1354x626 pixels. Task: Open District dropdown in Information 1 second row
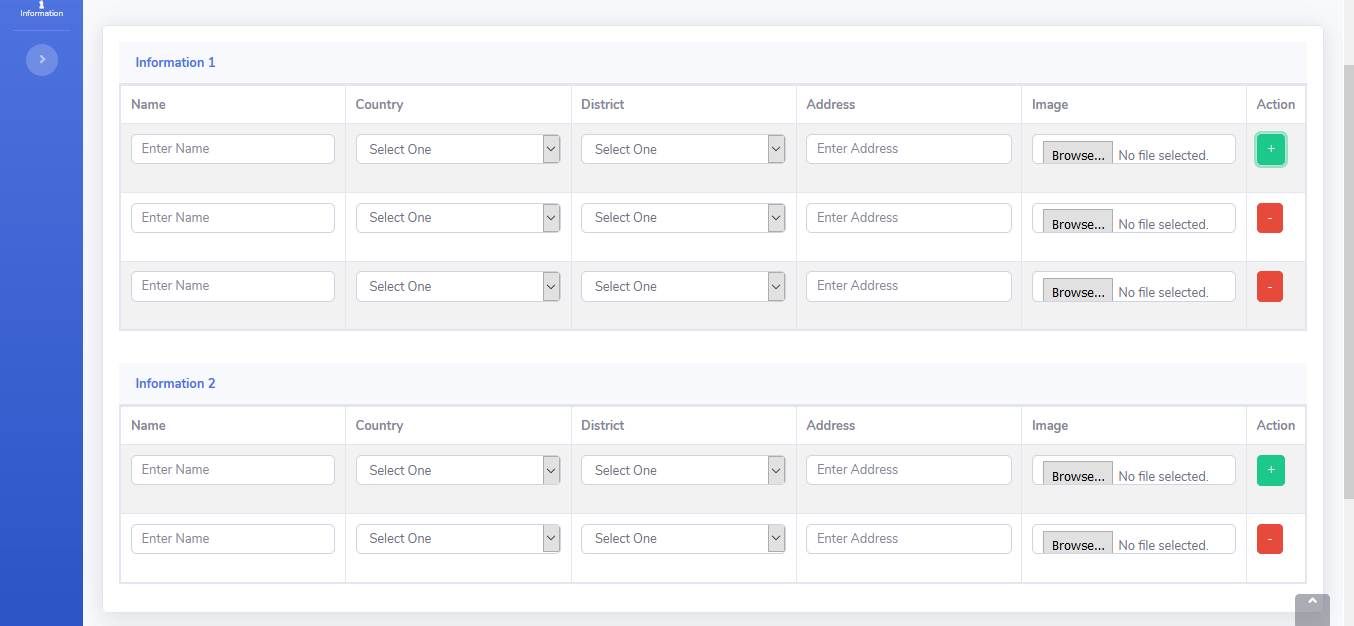point(683,218)
